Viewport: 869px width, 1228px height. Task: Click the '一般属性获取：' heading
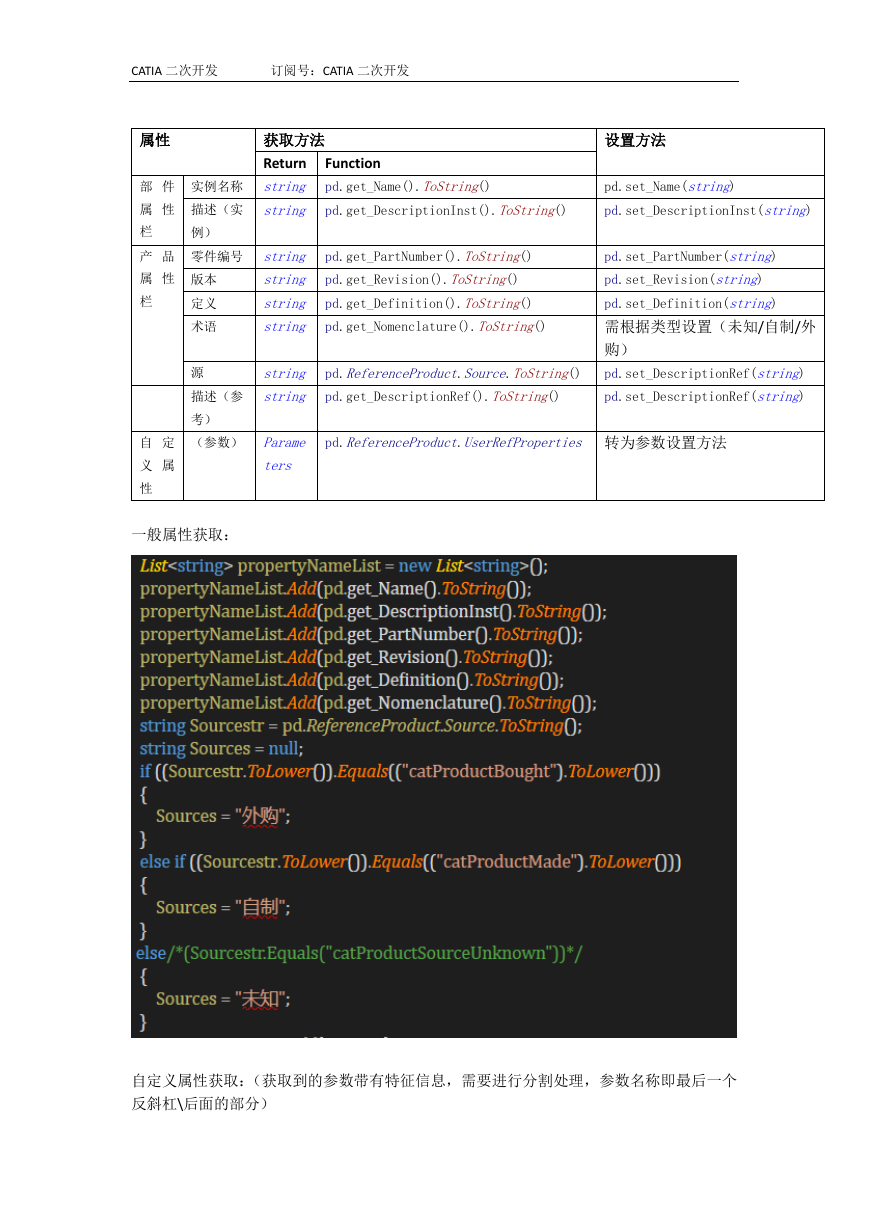pos(180,534)
